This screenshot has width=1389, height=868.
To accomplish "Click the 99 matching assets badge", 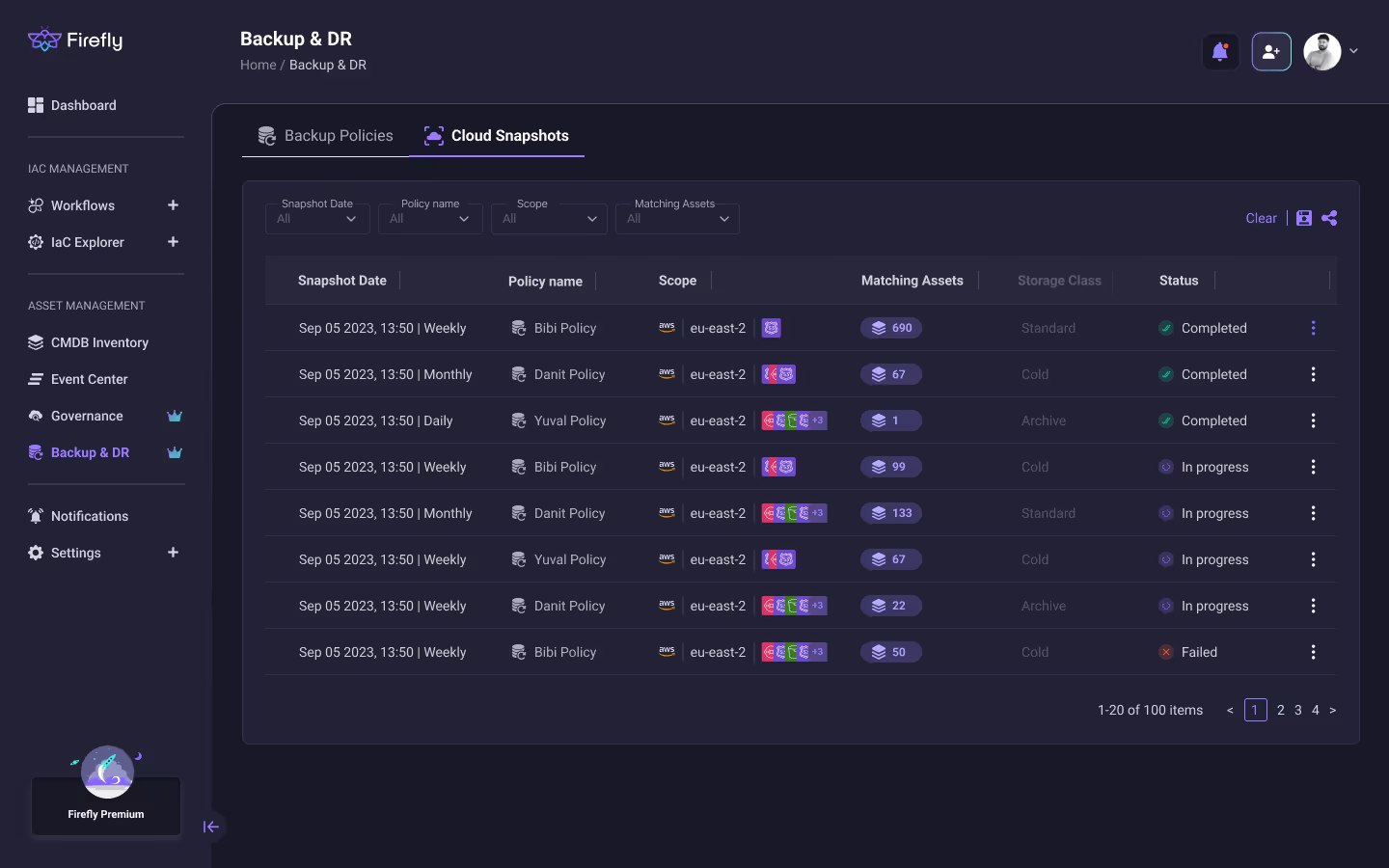I will (x=891, y=467).
